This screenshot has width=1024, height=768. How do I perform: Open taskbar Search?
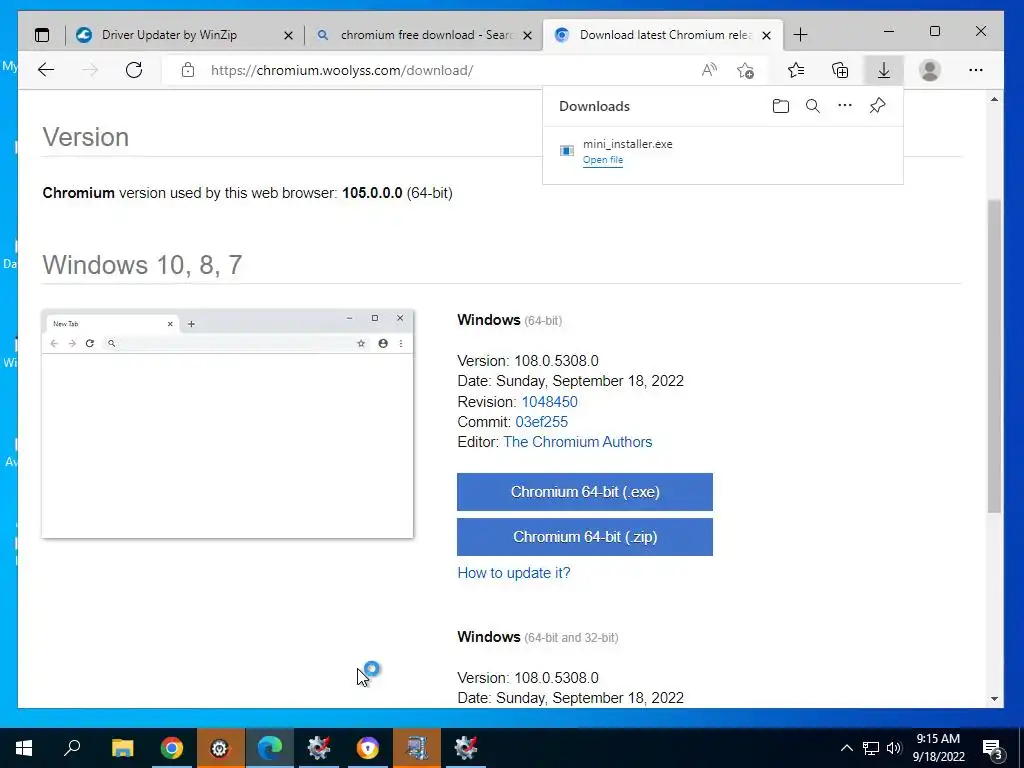click(x=72, y=748)
